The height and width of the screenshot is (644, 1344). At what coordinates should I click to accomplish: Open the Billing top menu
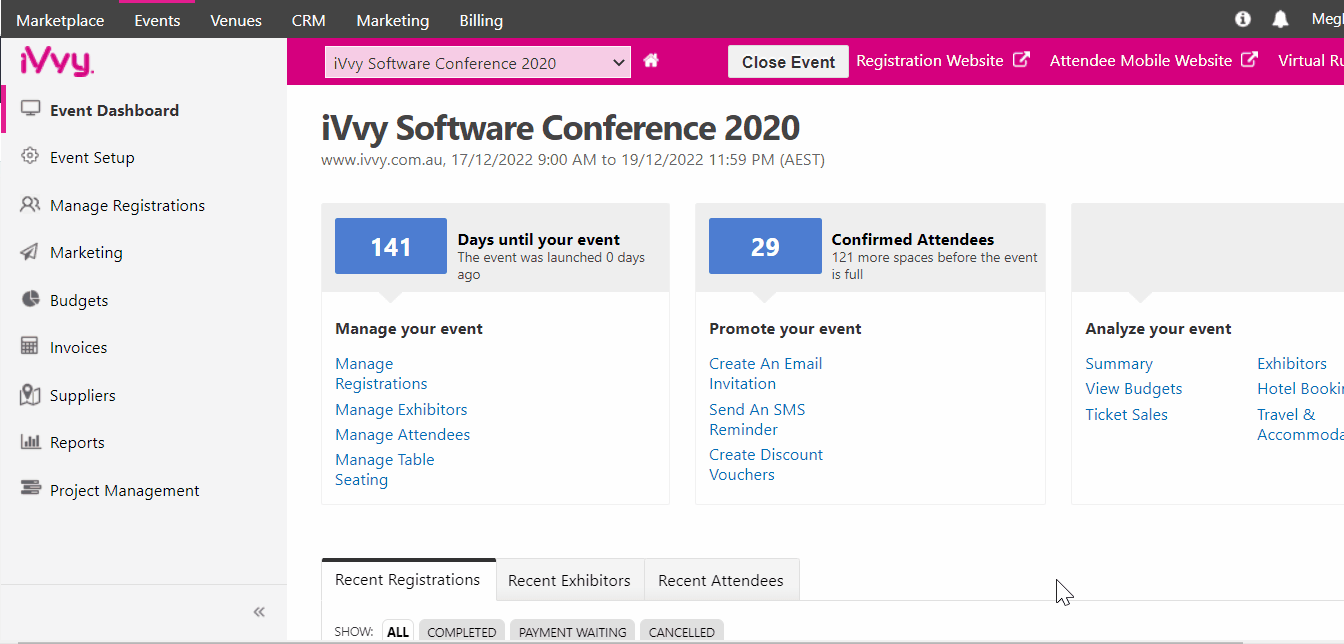click(x=481, y=20)
